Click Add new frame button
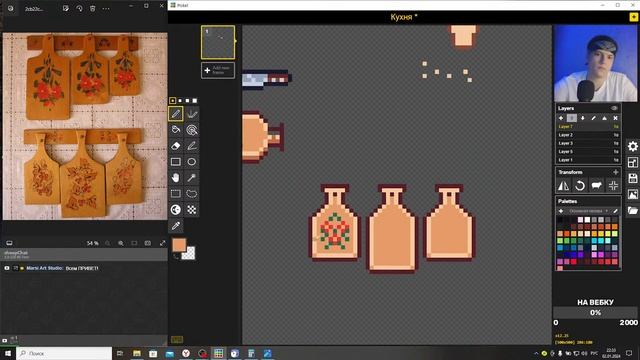The height and width of the screenshot is (360, 640). [218, 70]
